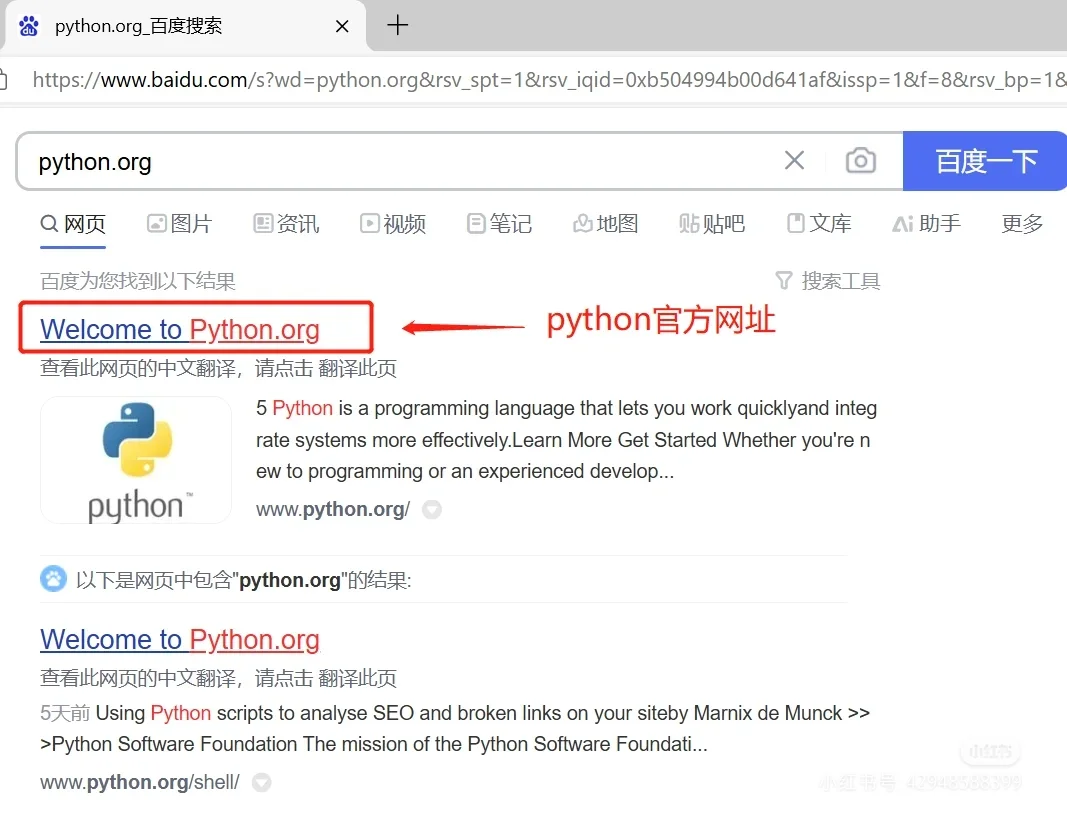Image resolution: width=1067 pixels, height=824 pixels.
Task: Clear the search box with the X icon
Action: 794,160
